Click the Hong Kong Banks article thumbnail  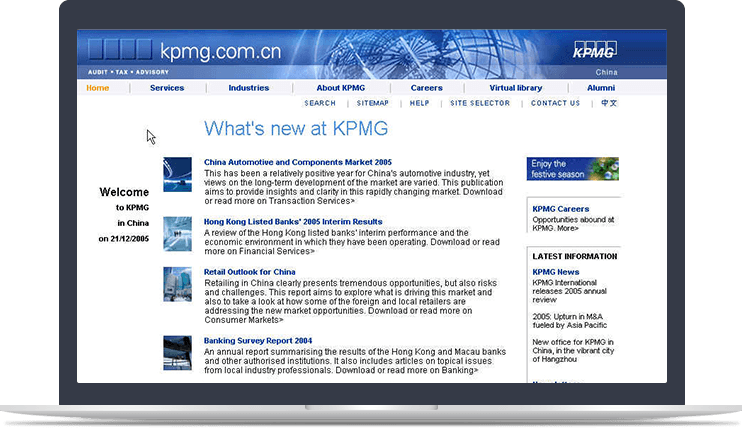[177, 233]
